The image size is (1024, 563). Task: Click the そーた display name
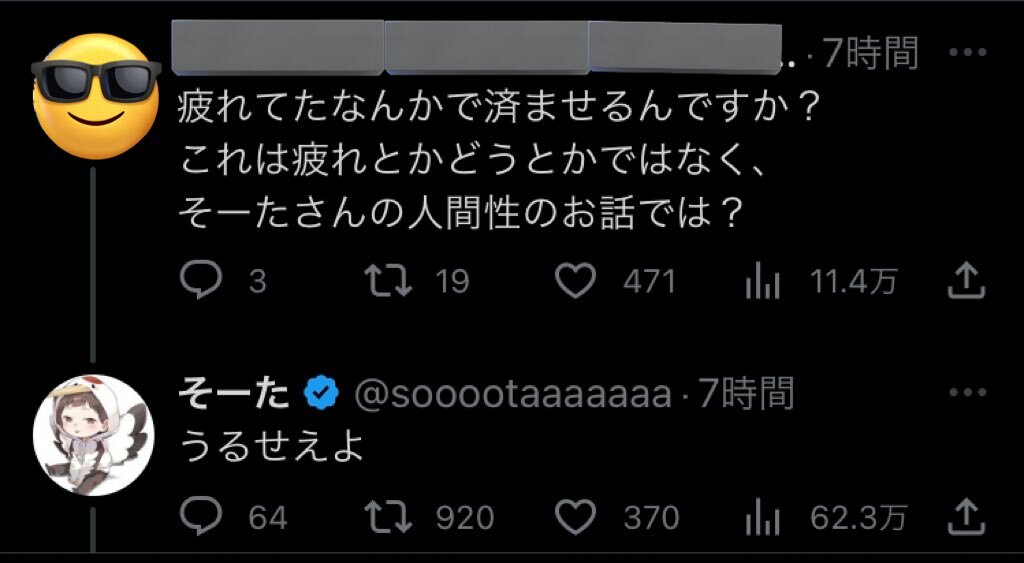coord(234,395)
